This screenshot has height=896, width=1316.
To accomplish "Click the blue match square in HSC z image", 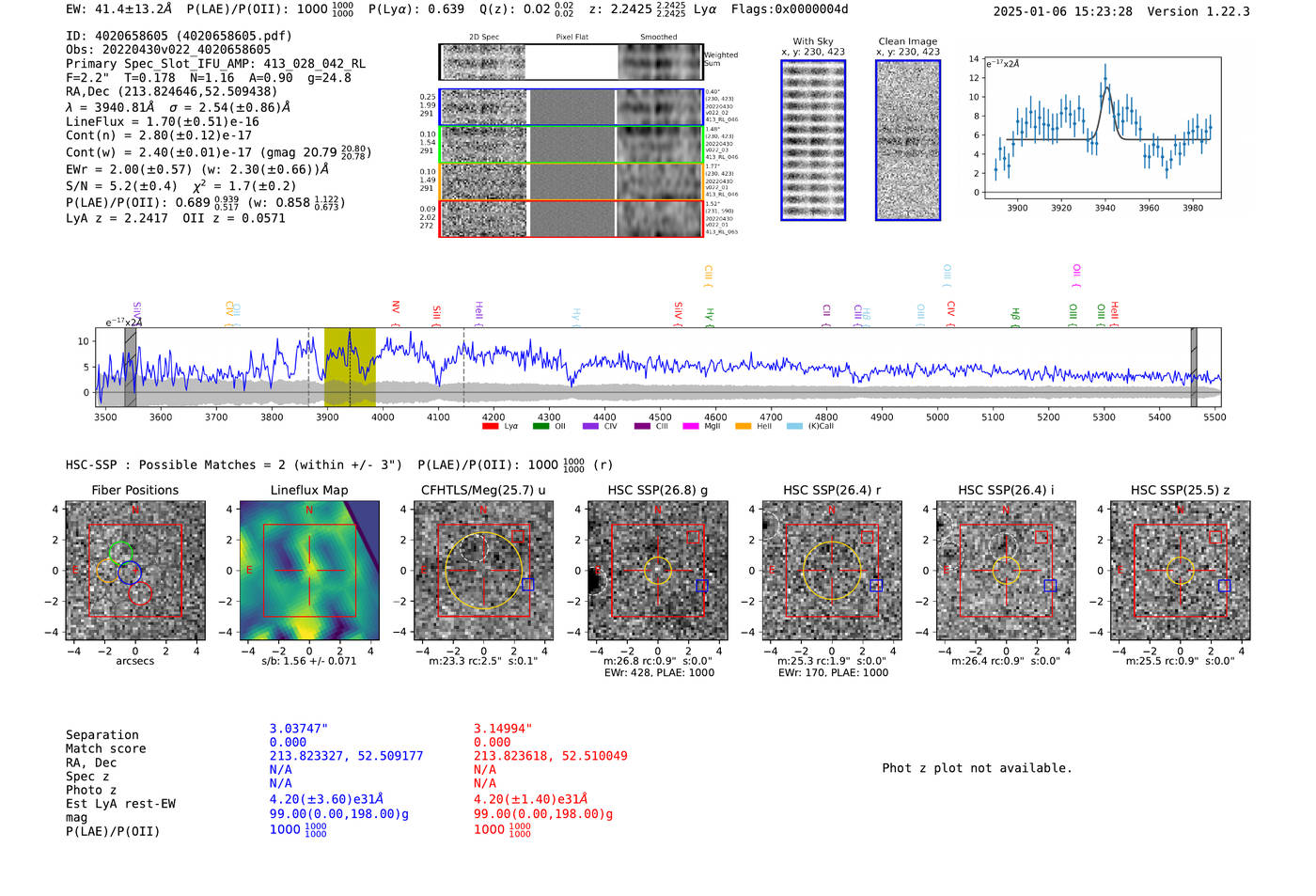I will click(x=1224, y=586).
